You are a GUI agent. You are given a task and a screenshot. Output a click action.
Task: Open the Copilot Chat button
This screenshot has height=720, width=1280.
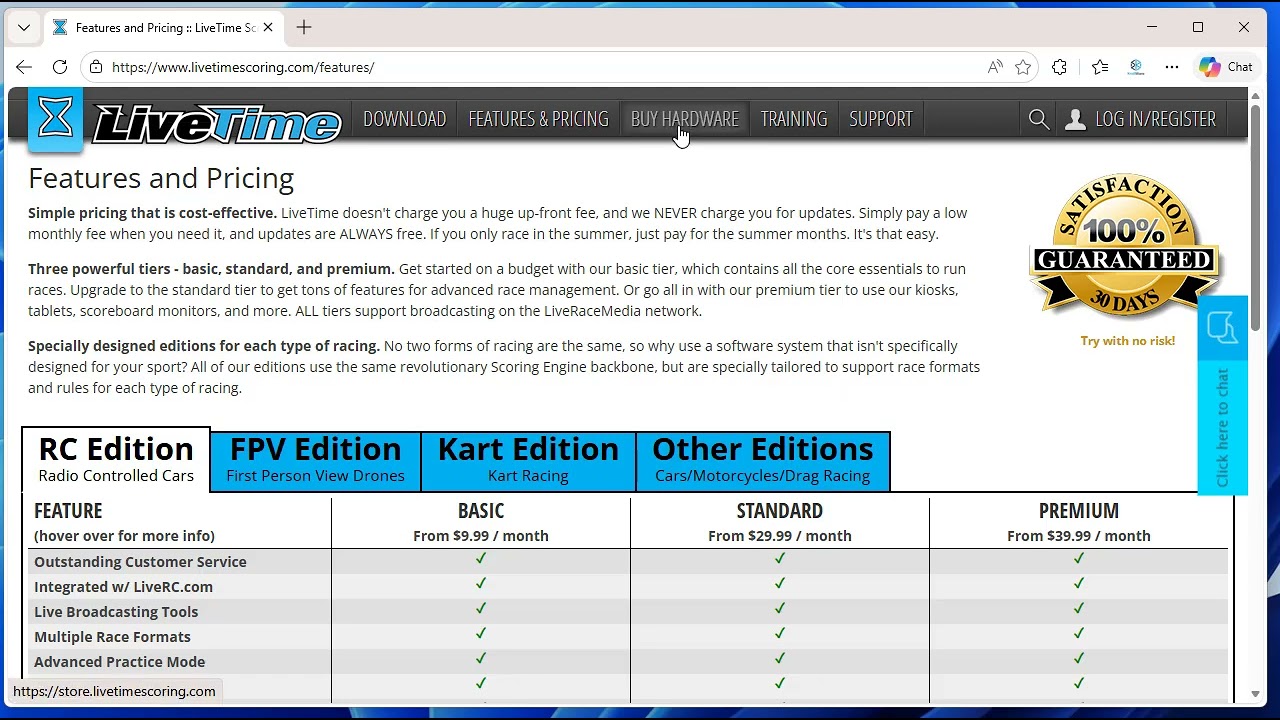click(1226, 67)
